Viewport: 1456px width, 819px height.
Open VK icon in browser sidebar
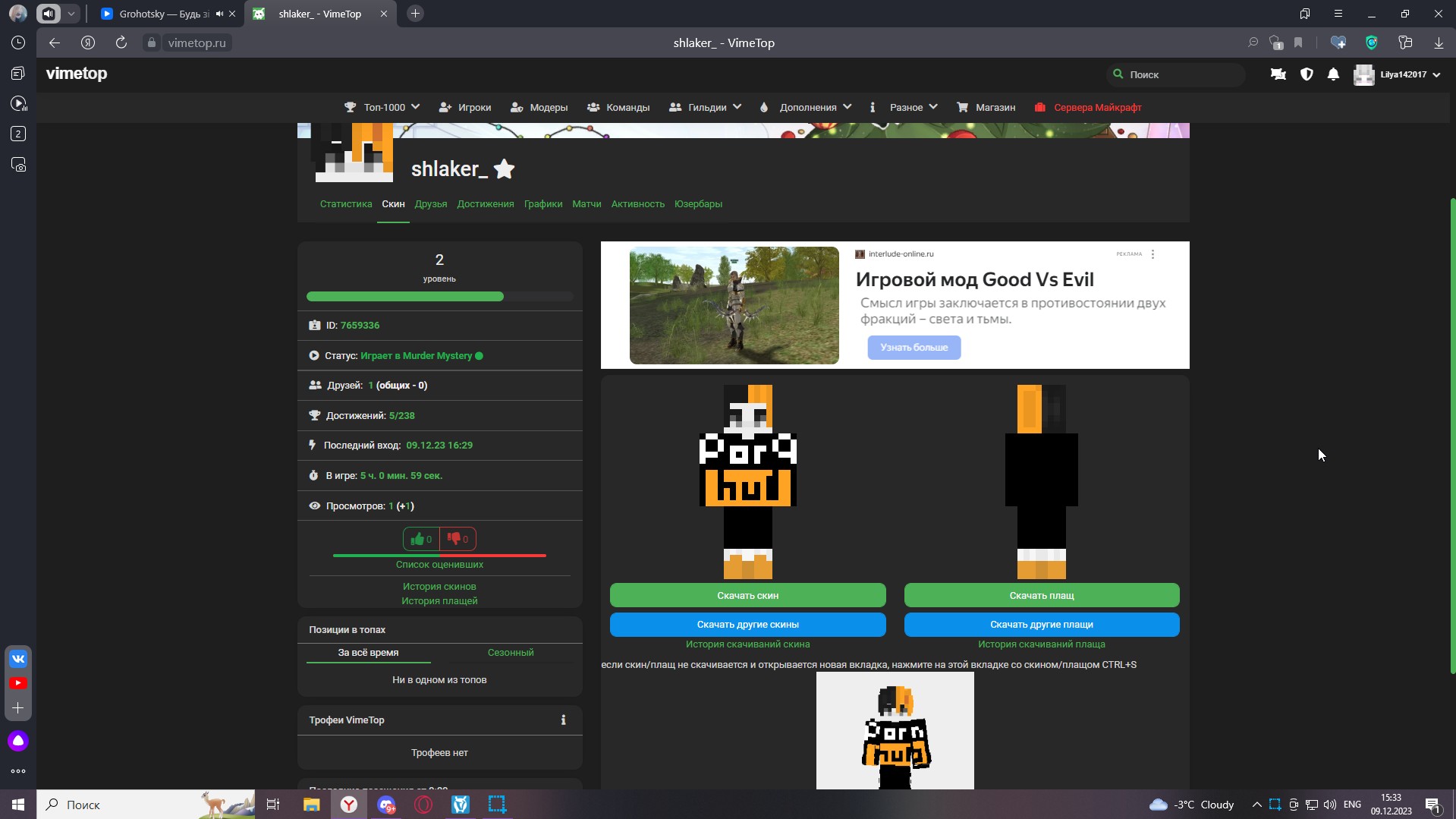18,659
